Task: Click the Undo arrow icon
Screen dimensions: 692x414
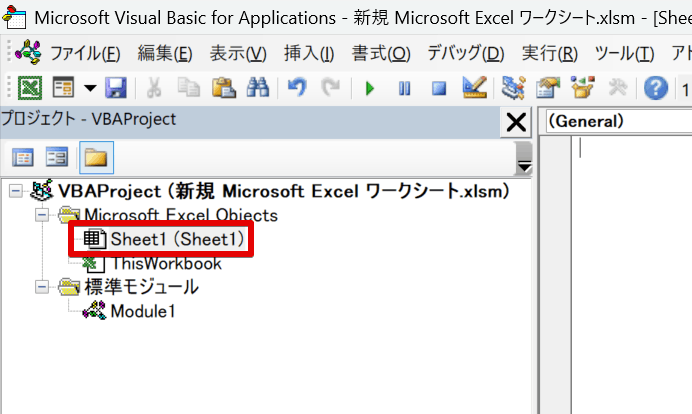Action: 297,87
